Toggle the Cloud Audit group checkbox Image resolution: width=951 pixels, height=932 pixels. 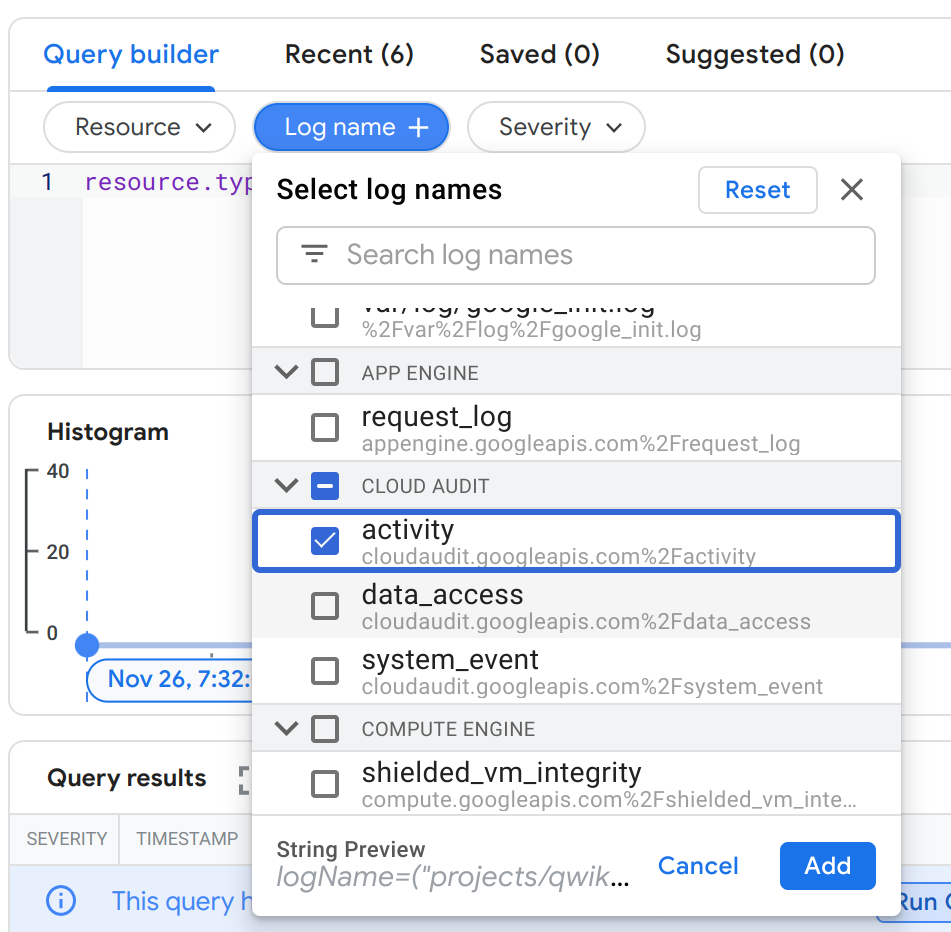[x=325, y=486]
